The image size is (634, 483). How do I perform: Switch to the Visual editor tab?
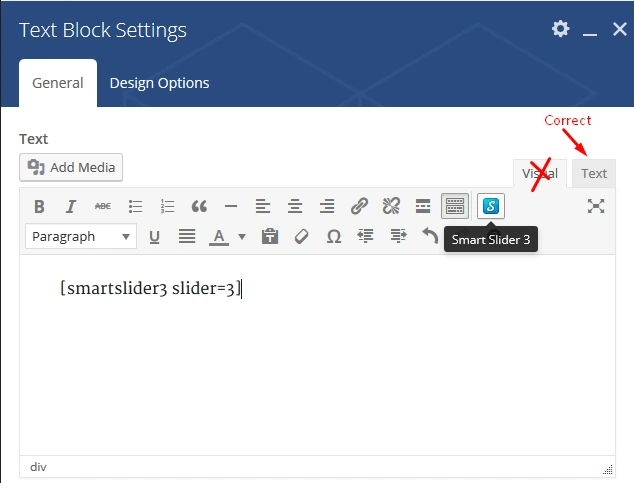coord(540,173)
